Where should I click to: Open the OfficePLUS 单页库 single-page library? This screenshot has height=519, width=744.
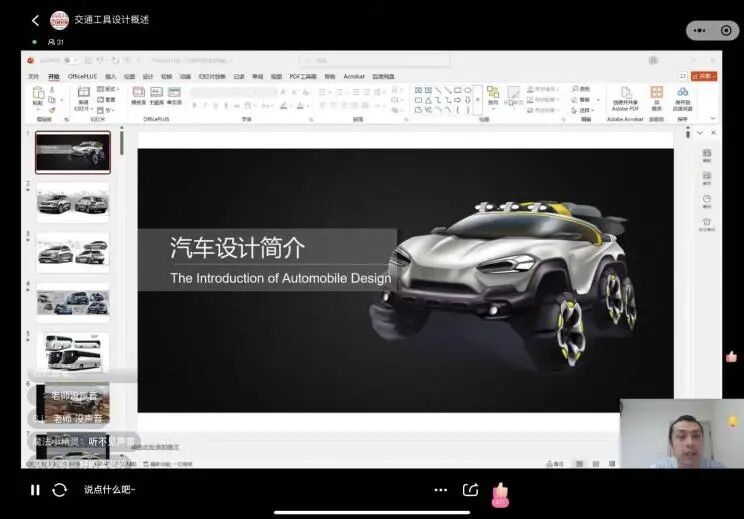[x=174, y=95]
